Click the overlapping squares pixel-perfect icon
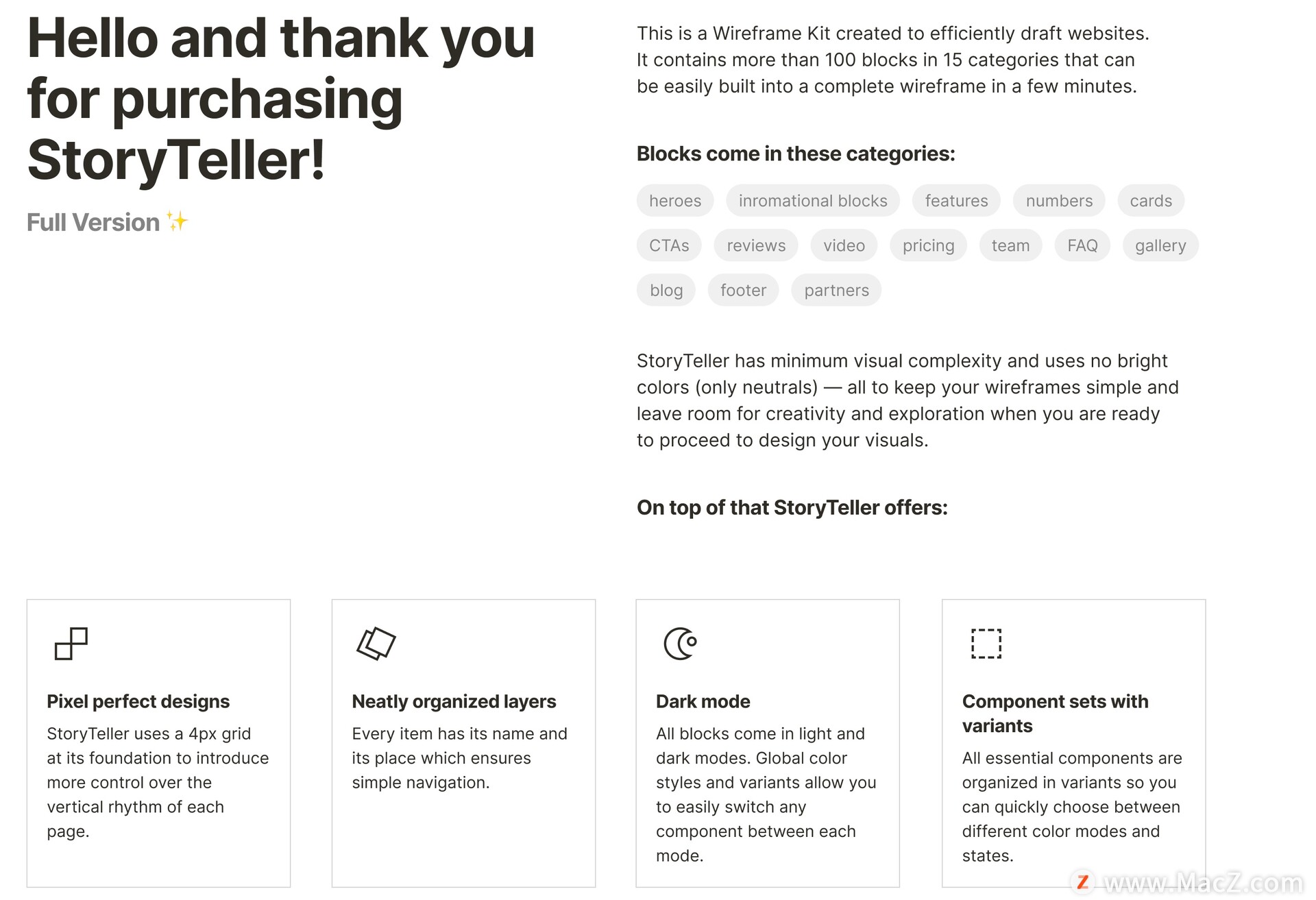The image size is (1316, 900). [x=71, y=644]
